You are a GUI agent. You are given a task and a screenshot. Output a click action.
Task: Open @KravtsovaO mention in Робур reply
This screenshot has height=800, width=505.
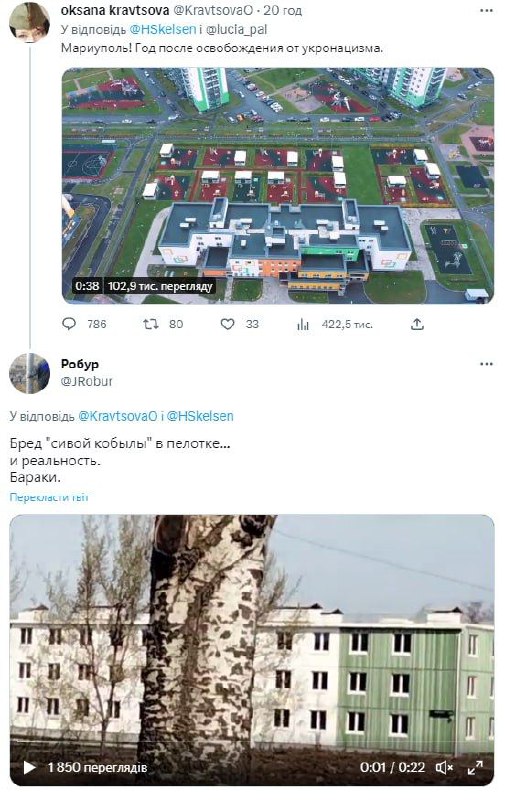pos(117,416)
